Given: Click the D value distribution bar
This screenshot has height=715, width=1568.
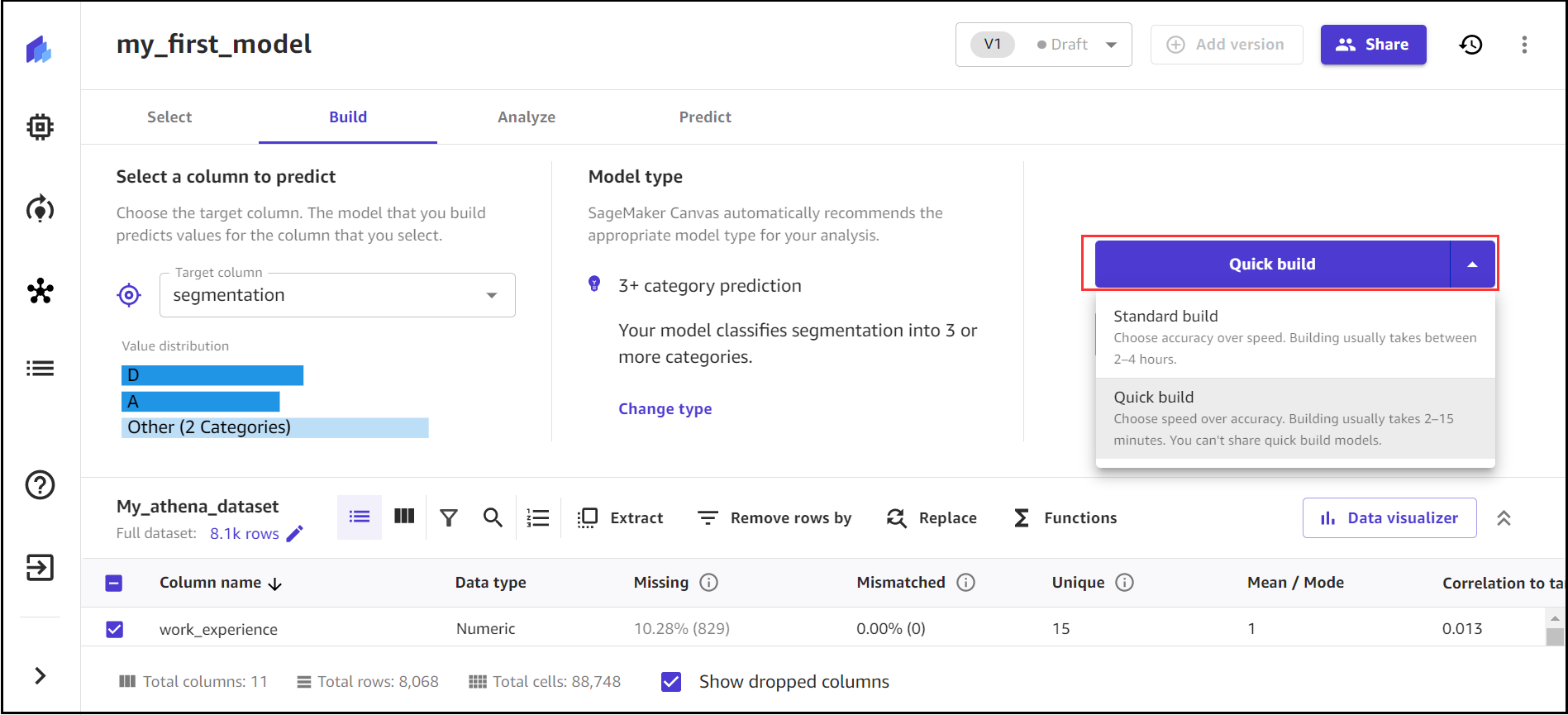Looking at the screenshot, I should pos(212,375).
